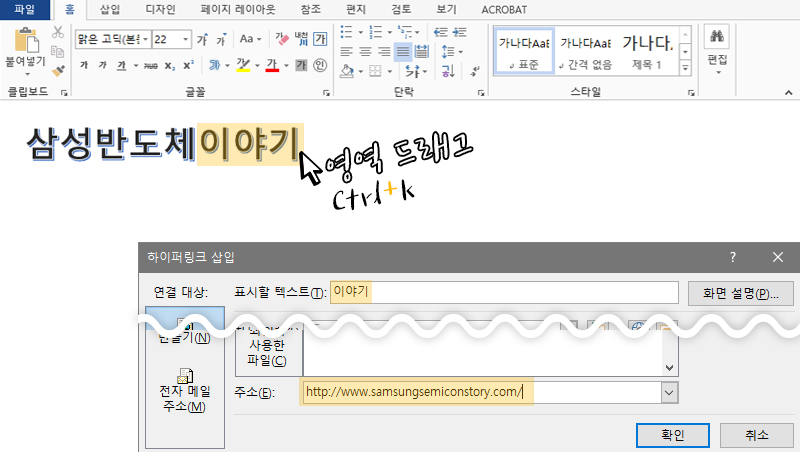
Task: Expand the styles gallery more arrow
Action: click(x=686, y=67)
